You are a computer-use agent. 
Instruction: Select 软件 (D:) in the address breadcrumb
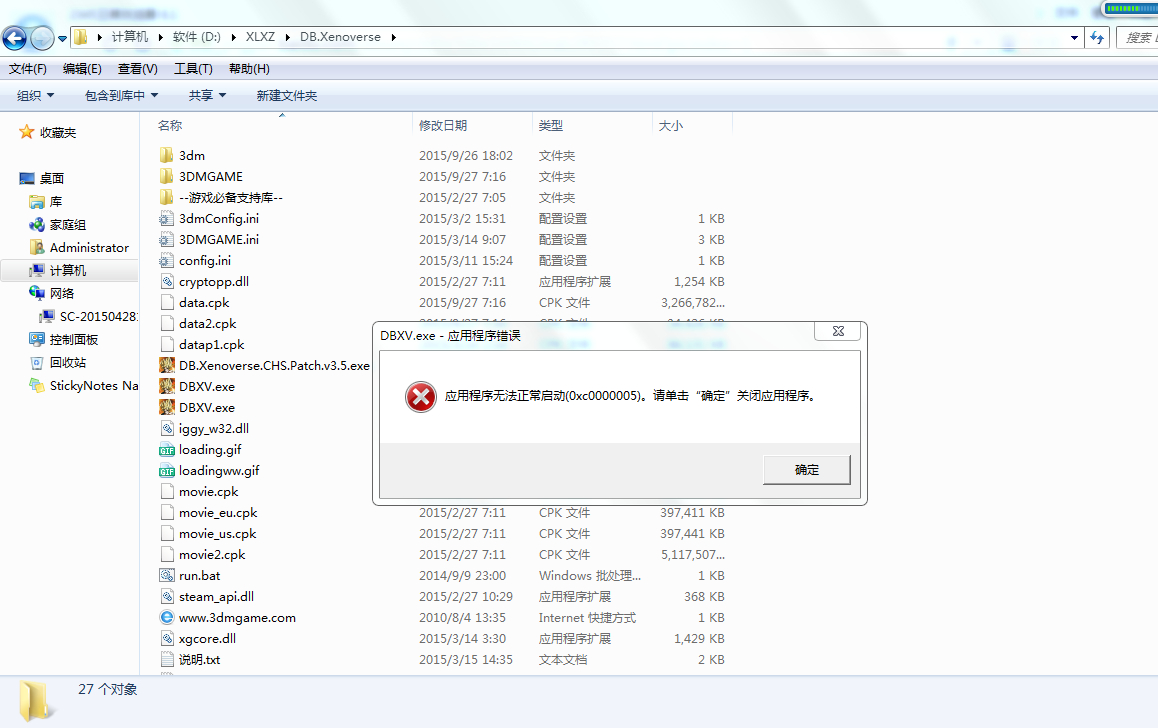(196, 37)
